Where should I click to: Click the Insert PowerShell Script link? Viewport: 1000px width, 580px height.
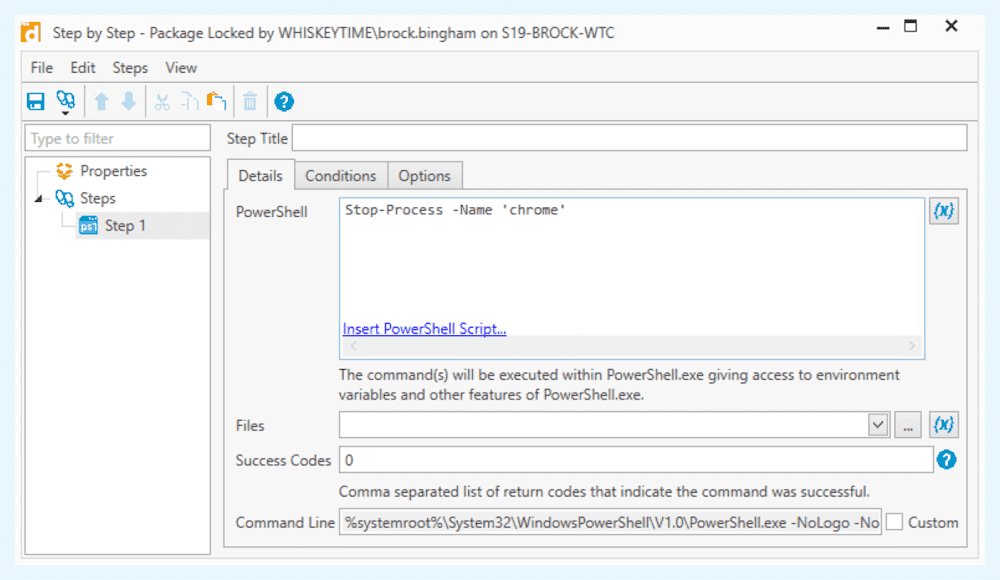pyautogui.click(x=424, y=329)
